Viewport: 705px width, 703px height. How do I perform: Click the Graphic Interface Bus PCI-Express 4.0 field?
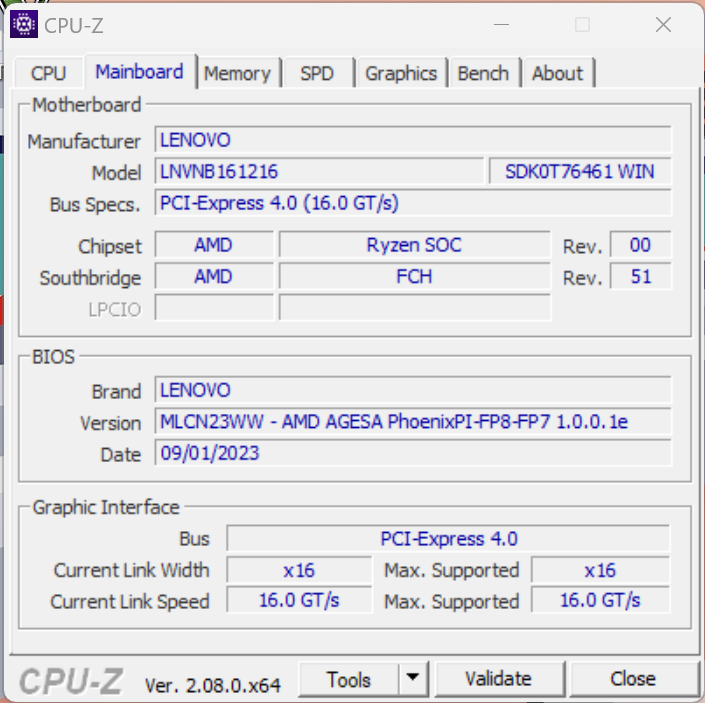coord(448,538)
